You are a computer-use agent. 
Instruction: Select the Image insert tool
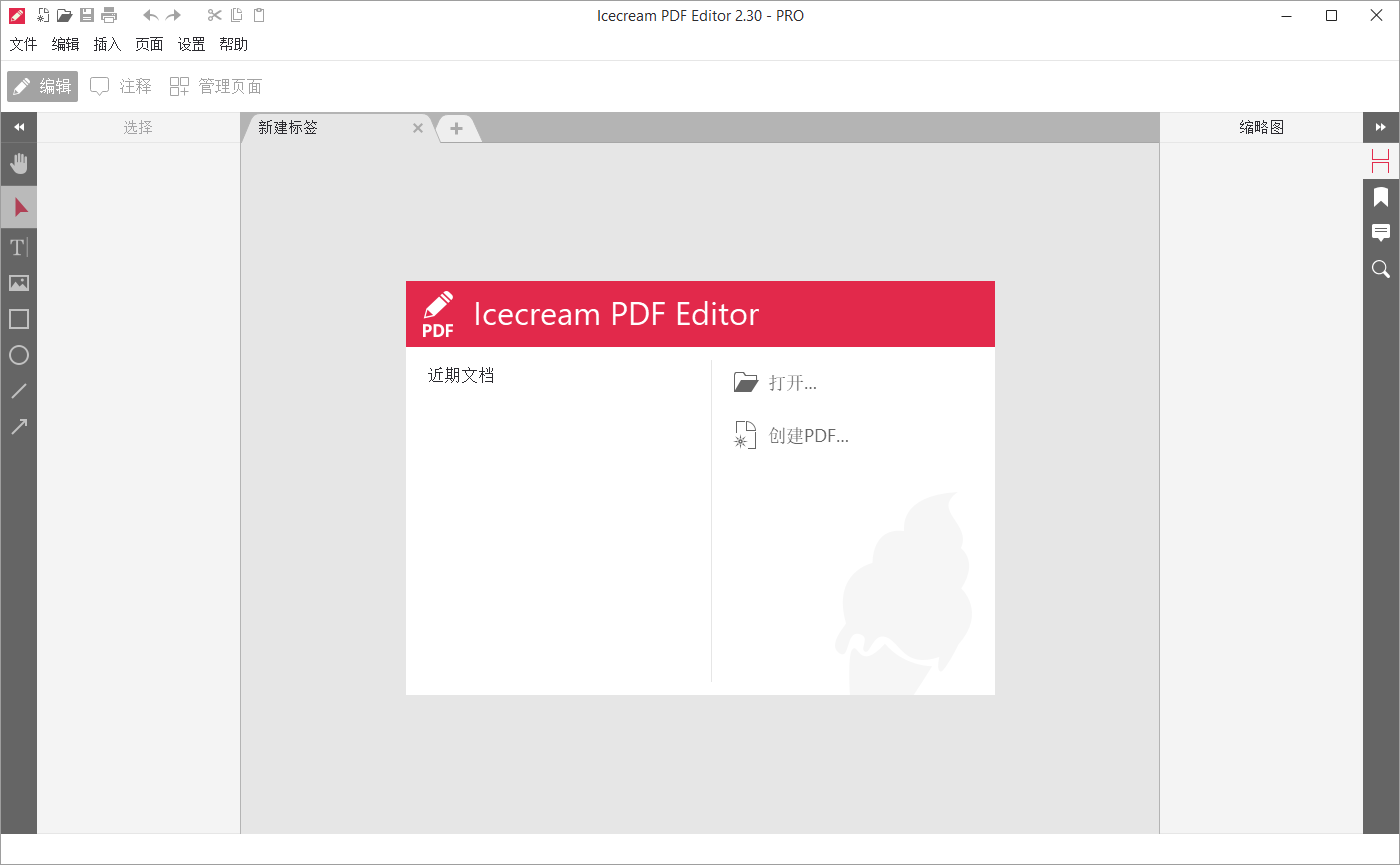pyautogui.click(x=19, y=283)
